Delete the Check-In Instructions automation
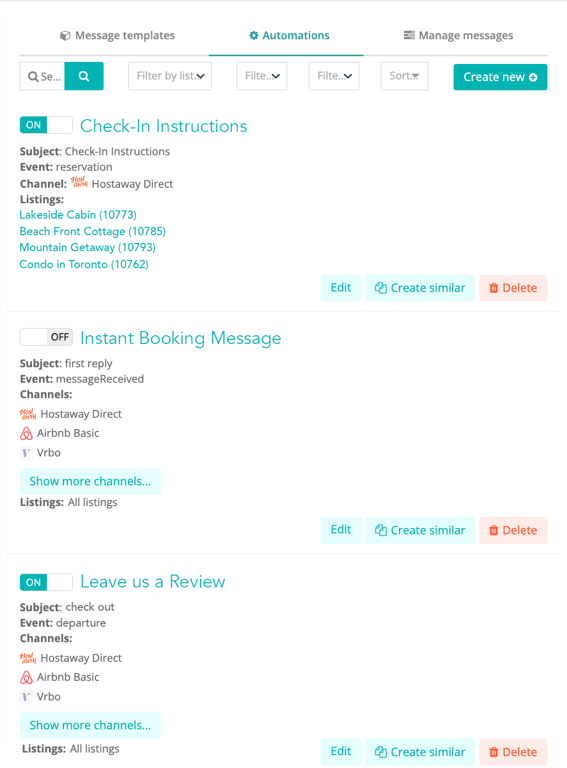 coord(513,288)
